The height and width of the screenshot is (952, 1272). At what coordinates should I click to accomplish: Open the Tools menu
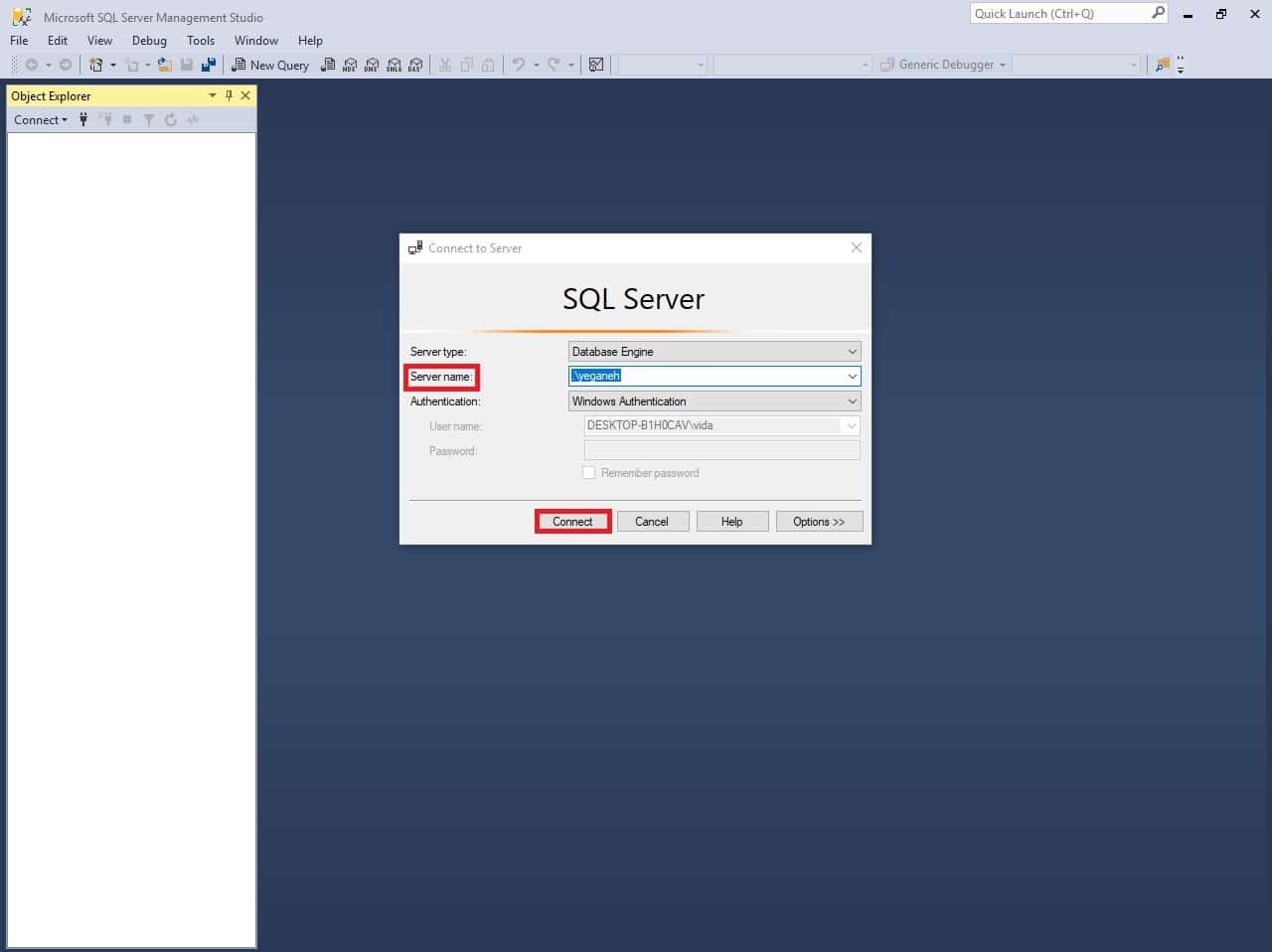click(x=201, y=41)
